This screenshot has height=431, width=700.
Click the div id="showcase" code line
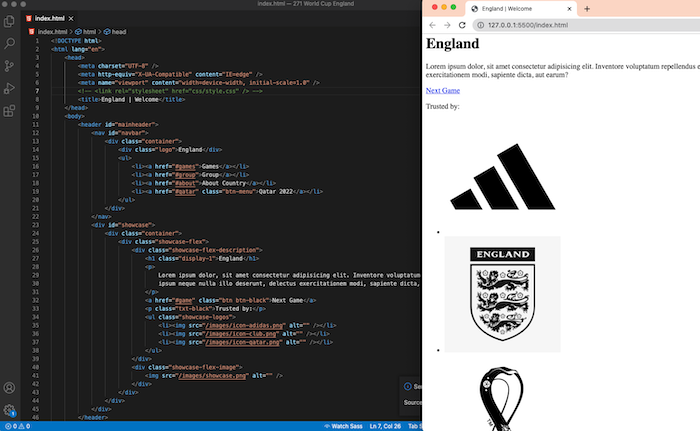(x=123, y=225)
